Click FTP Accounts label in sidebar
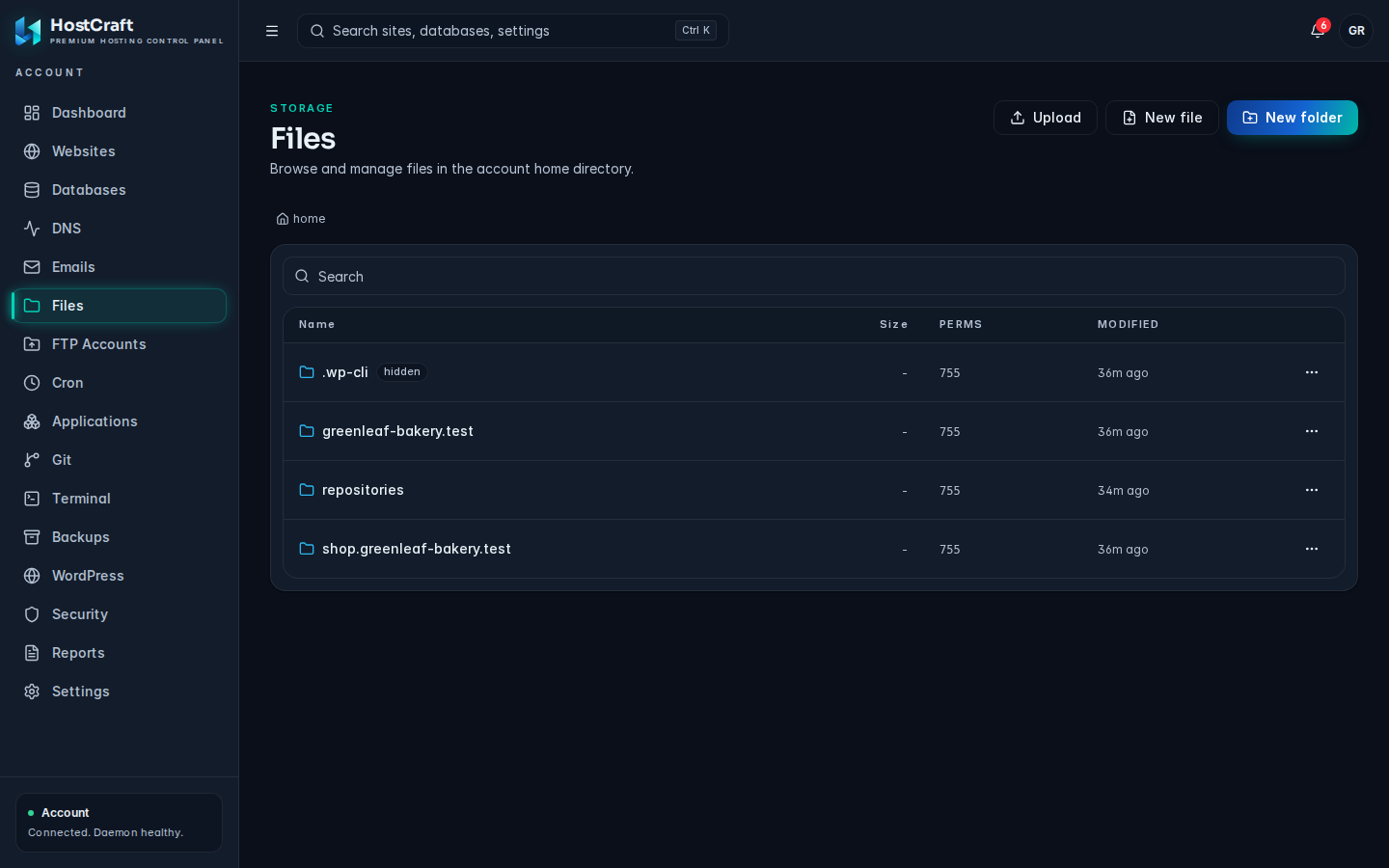 (99, 344)
